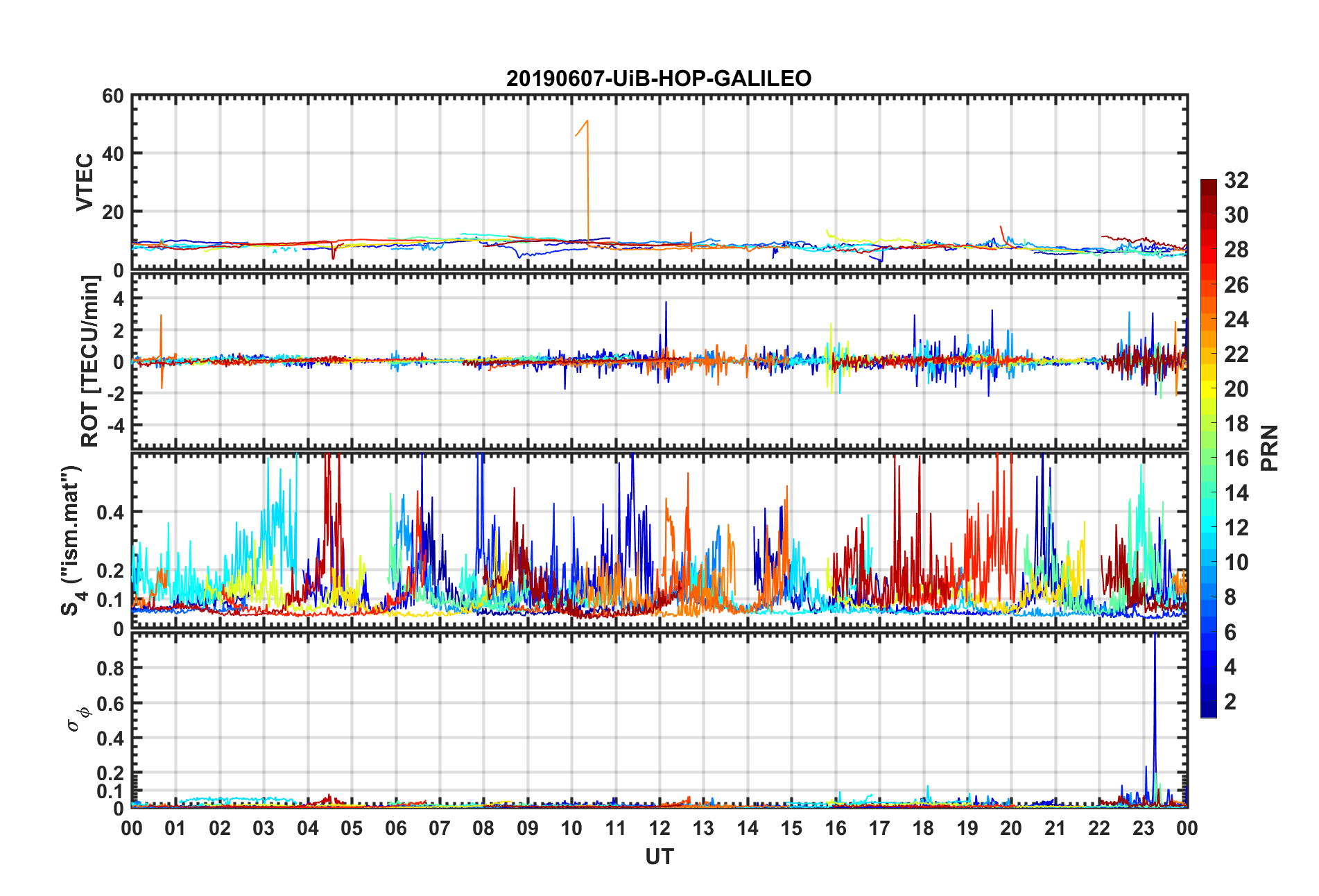Image resolution: width=1319 pixels, height=896 pixels.
Task: Click the S4 ("ism.mat") axis label
Action: (x=72, y=540)
